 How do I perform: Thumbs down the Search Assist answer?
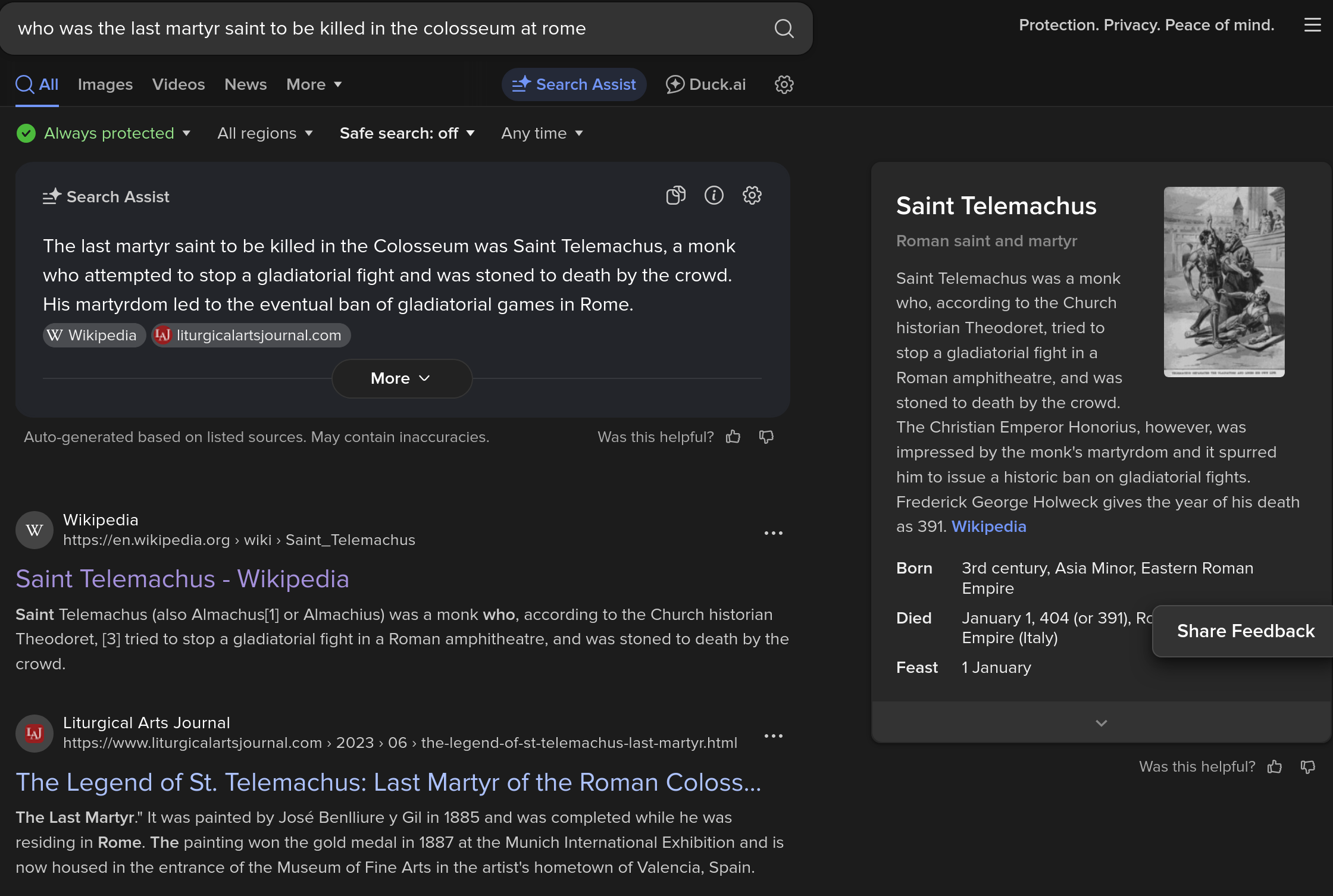pyautogui.click(x=766, y=437)
